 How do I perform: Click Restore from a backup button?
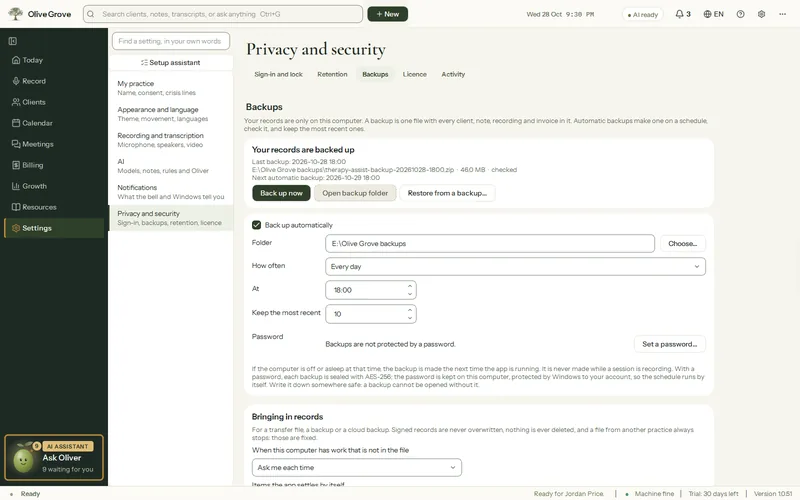(447, 193)
